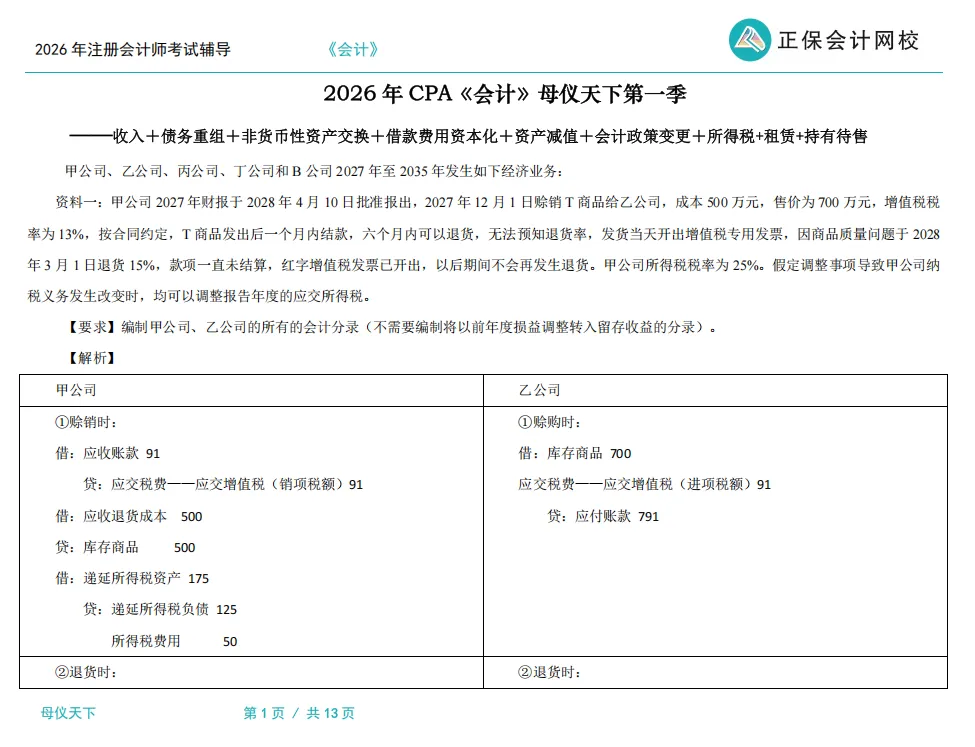975x747 pixels.
Task: Click the page indicator 第1页 / 共13页
Action: coord(299,713)
